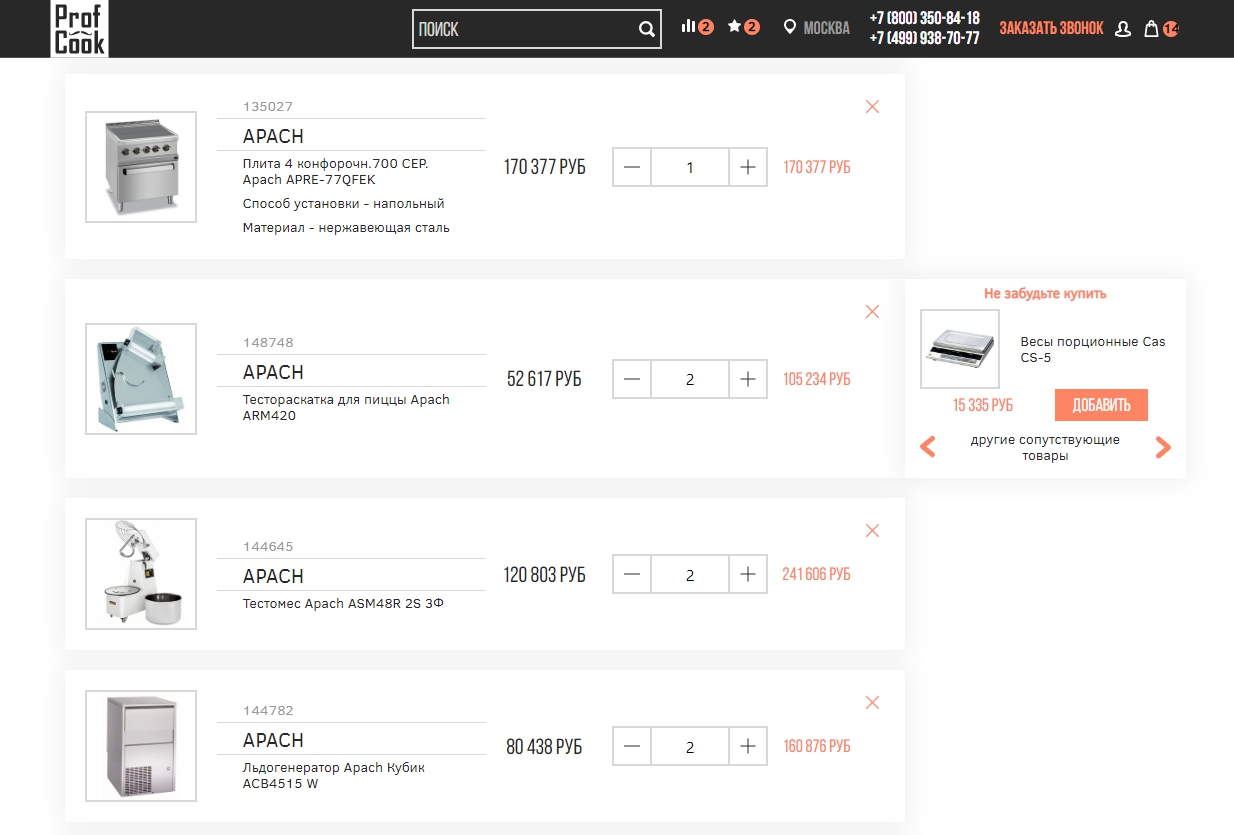Click the 105 234 РУБ total price
1234x835 pixels.
pos(817,379)
